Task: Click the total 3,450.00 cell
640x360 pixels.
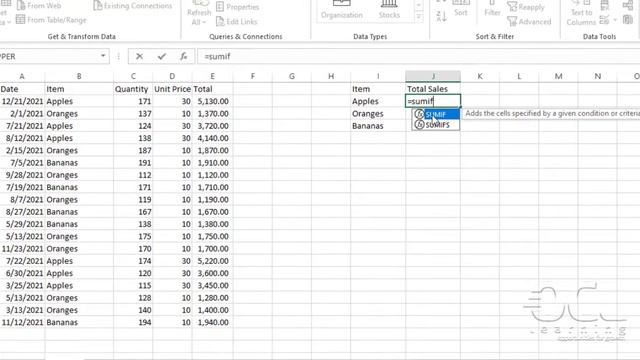Action: 212,285
